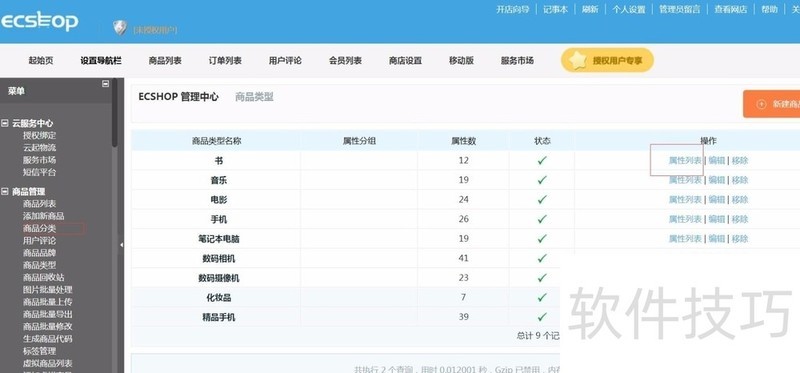Toggle status checkmark for 笔记本电脑
800x373 pixels.
click(x=542, y=238)
